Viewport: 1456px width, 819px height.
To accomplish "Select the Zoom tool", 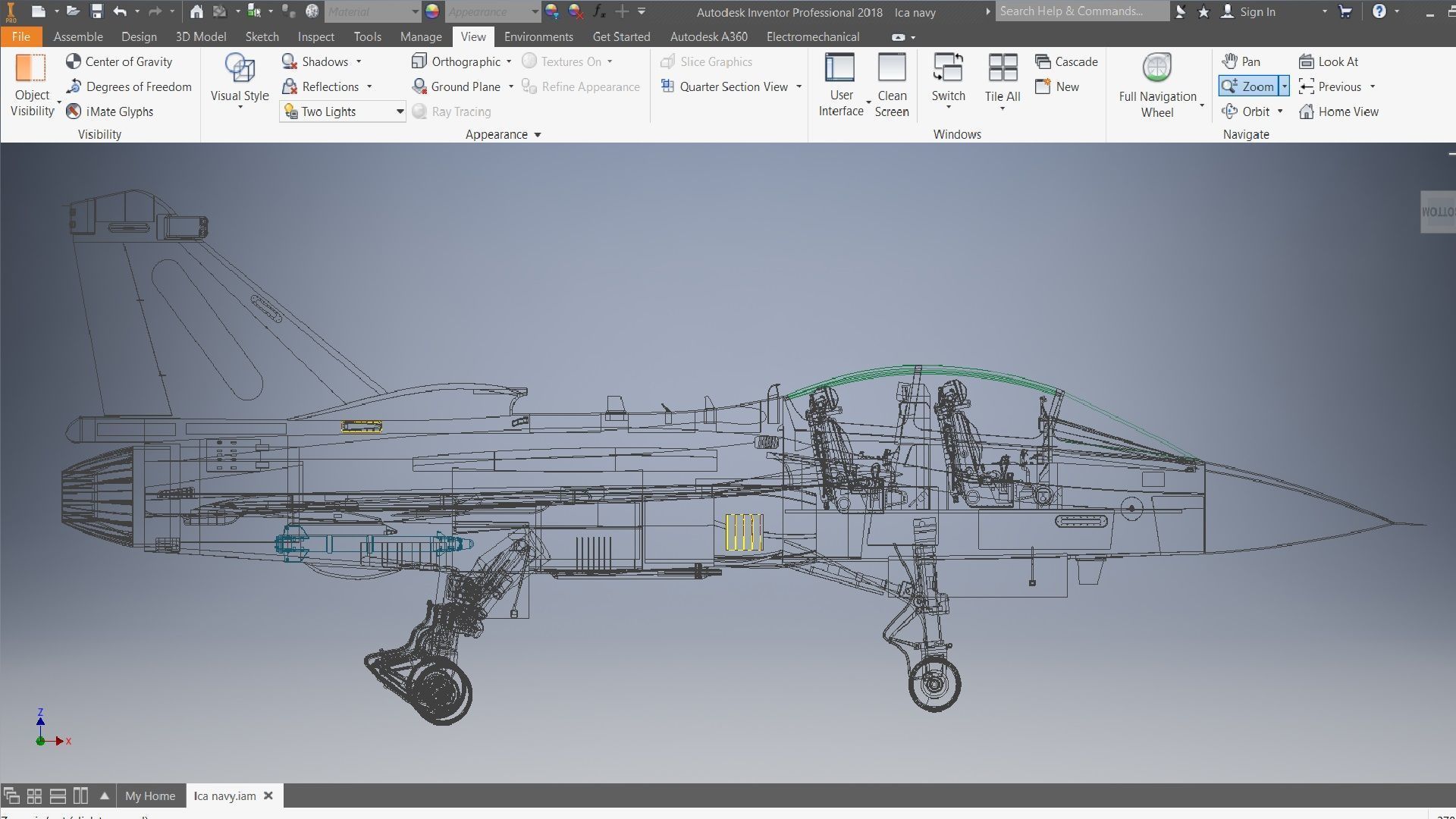I will pyautogui.click(x=1248, y=86).
